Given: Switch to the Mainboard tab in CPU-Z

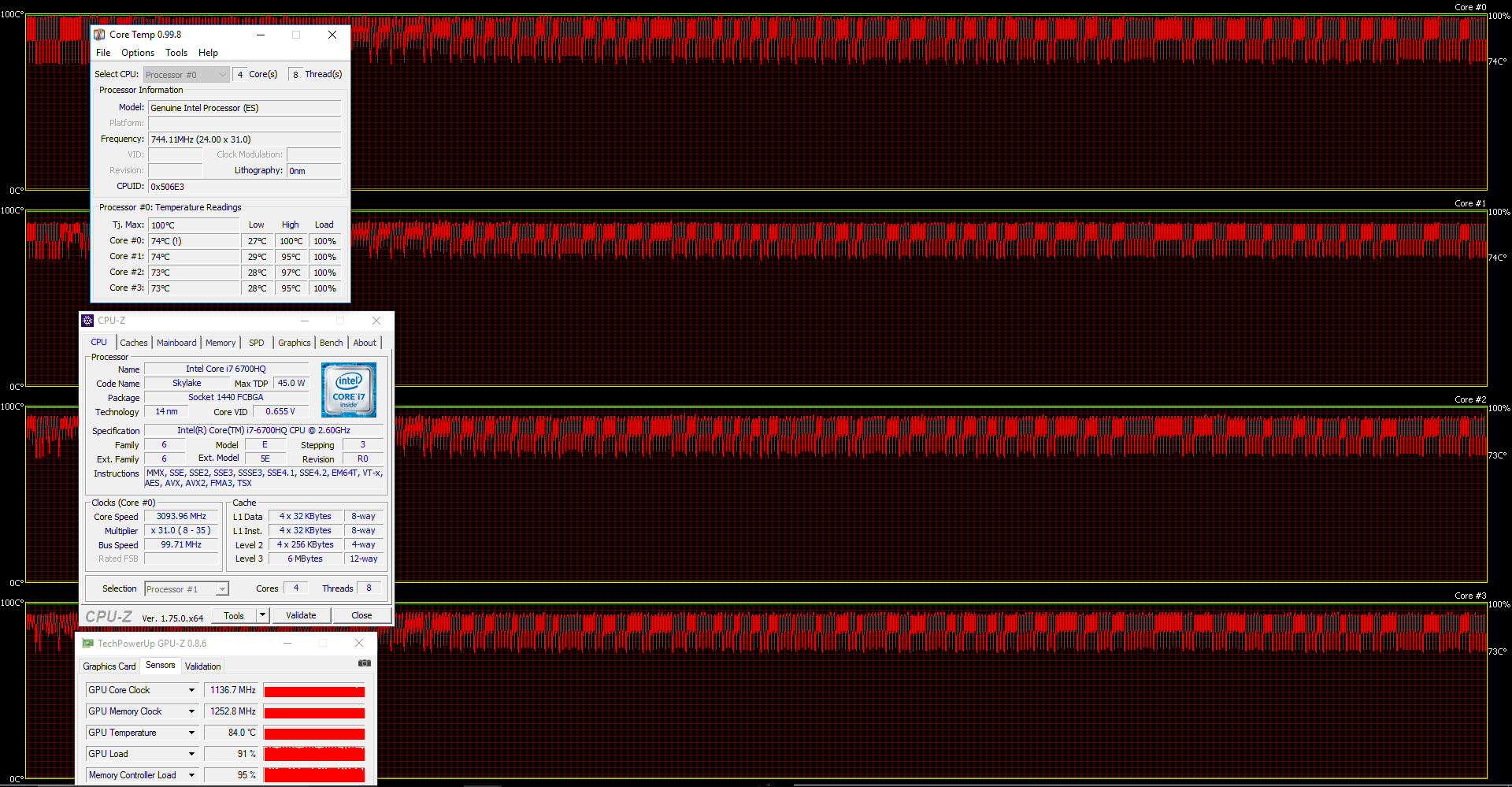Looking at the screenshot, I should pos(176,343).
